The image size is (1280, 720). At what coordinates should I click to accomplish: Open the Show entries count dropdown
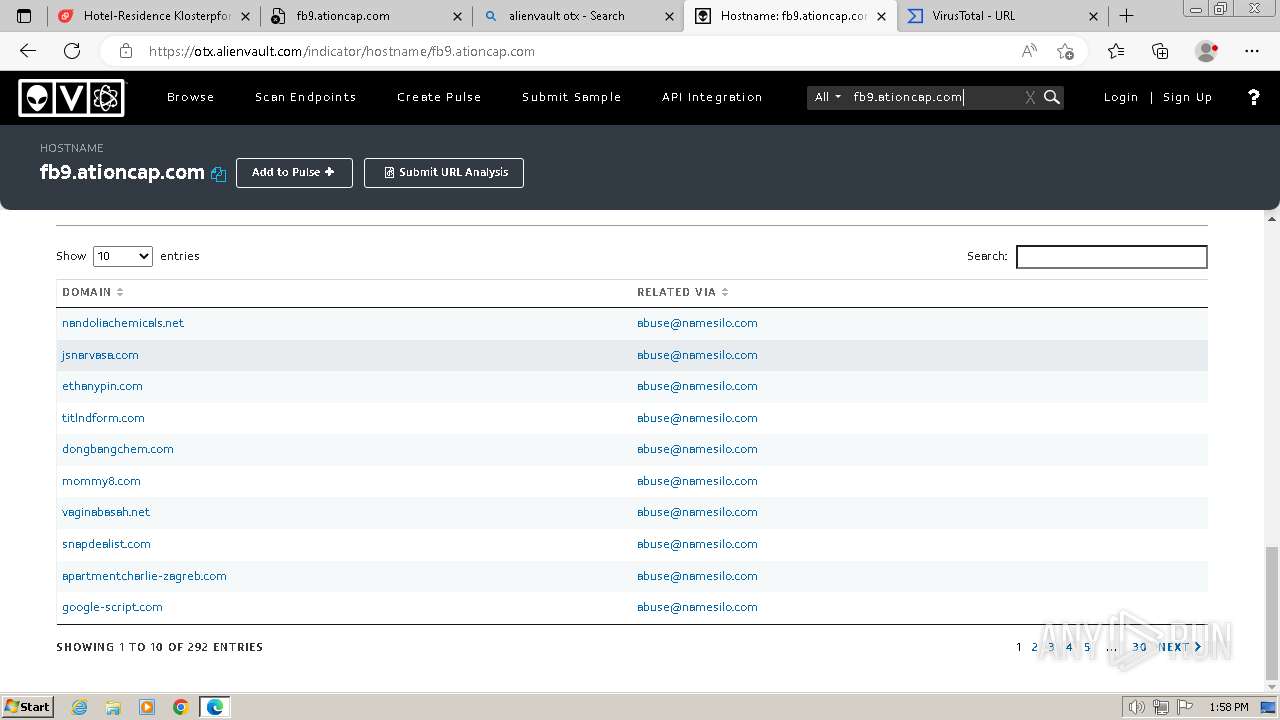pos(122,256)
